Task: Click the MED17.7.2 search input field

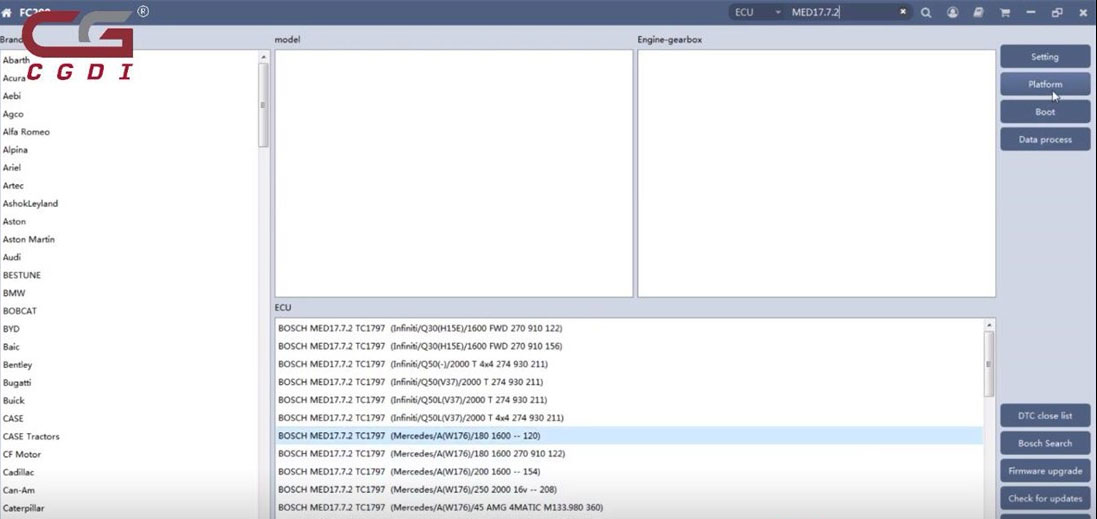Action: (x=842, y=13)
